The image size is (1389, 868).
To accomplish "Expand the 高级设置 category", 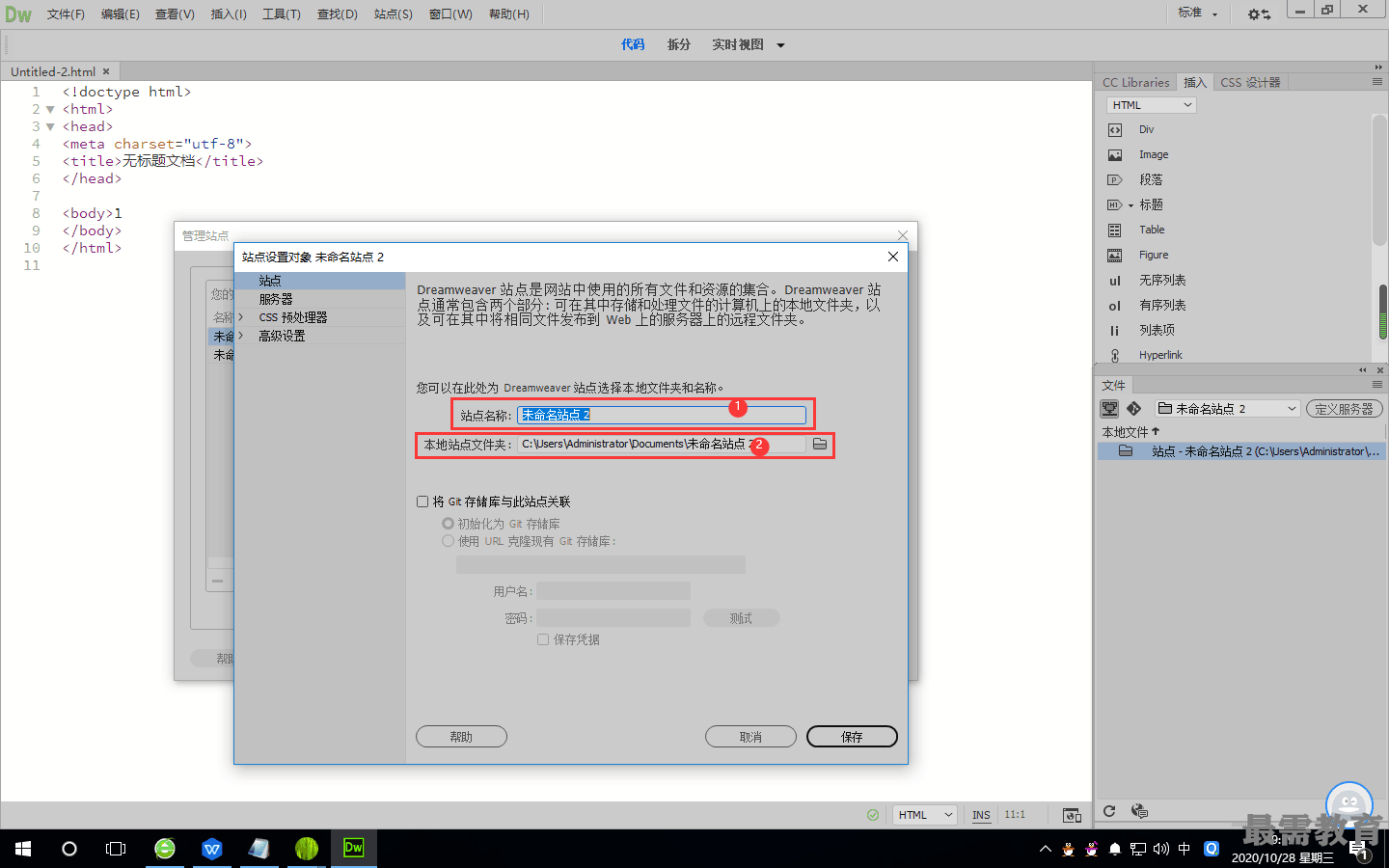I will [241, 336].
